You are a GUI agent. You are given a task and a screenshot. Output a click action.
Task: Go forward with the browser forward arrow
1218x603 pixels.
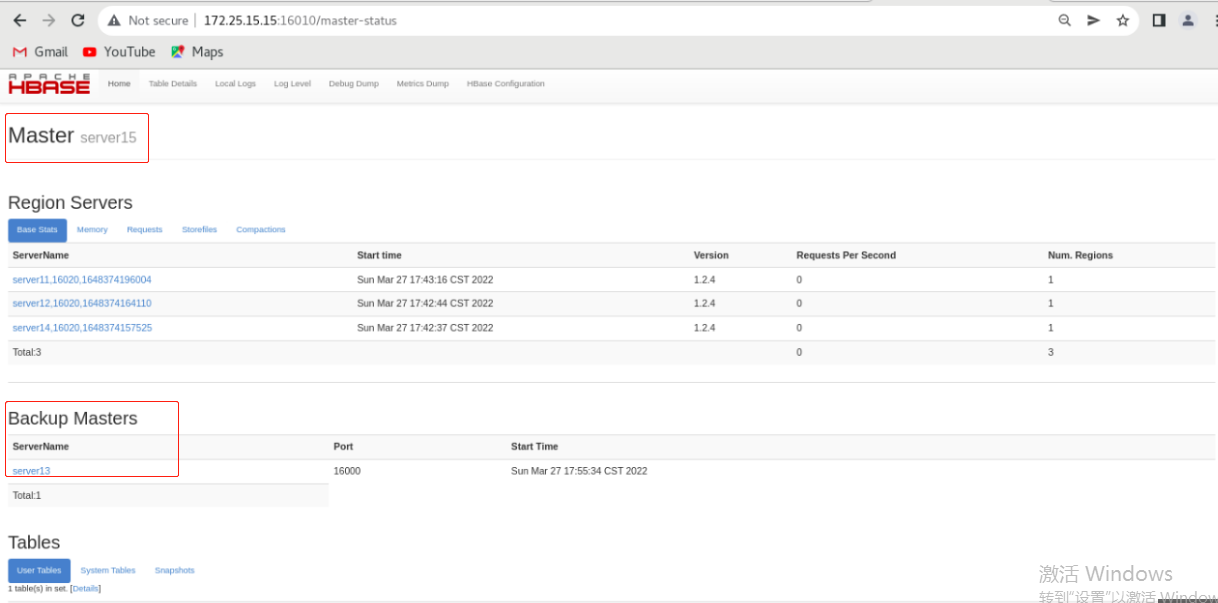[49, 20]
